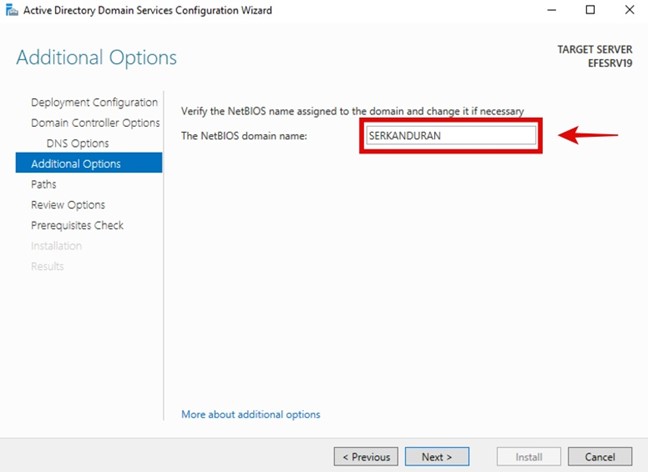The width and height of the screenshot is (648, 472).
Task: Click the EFESRV19 target server name
Action: click(x=610, y=63)
